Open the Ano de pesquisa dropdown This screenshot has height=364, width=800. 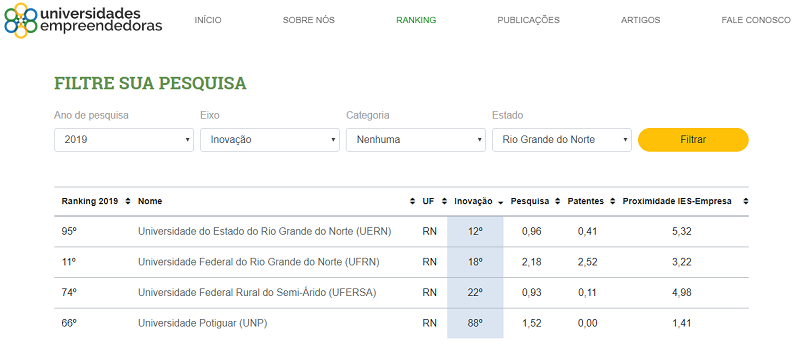(124, 139)
